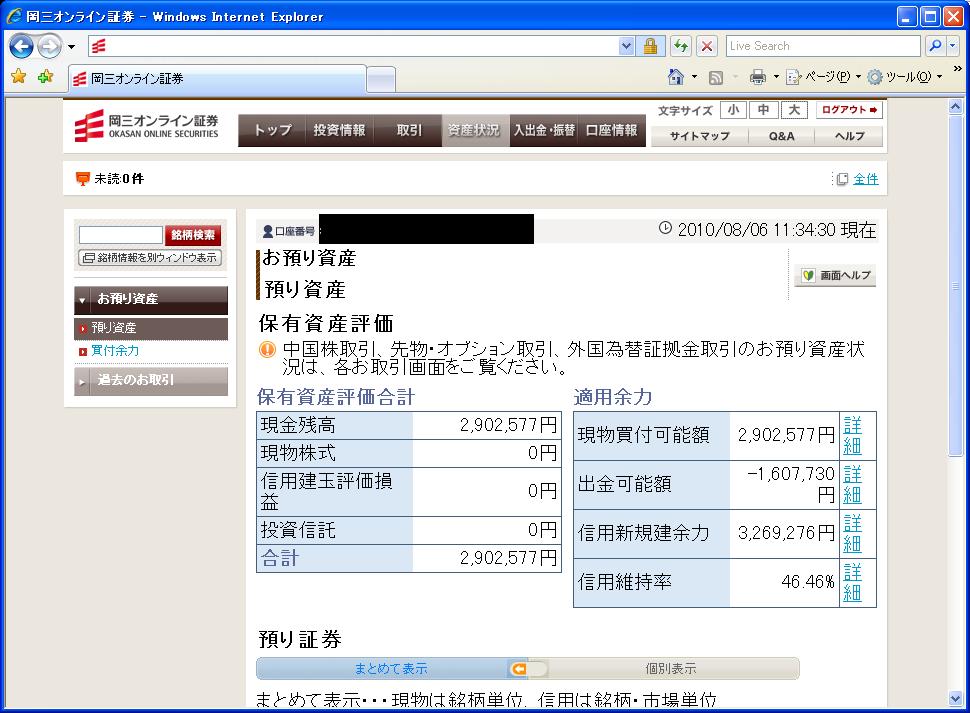Click the Stop loading icon
970x713 pixels.
click(707, 46)
